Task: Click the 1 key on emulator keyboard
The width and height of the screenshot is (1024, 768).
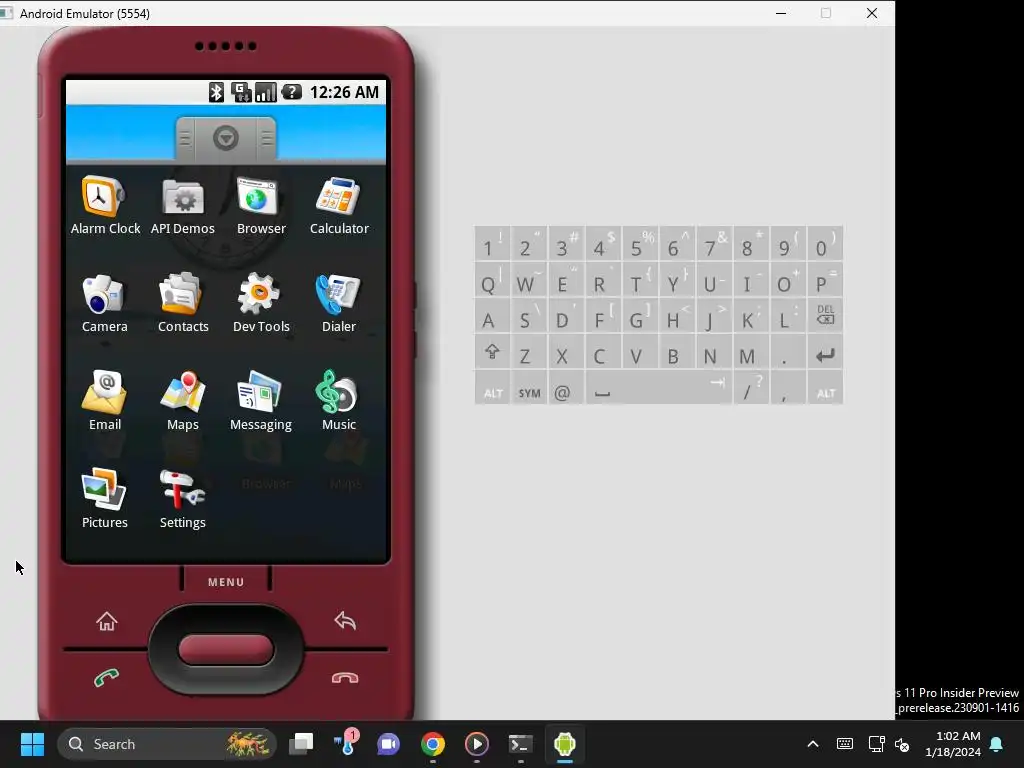Action: (x=492, y=244)
